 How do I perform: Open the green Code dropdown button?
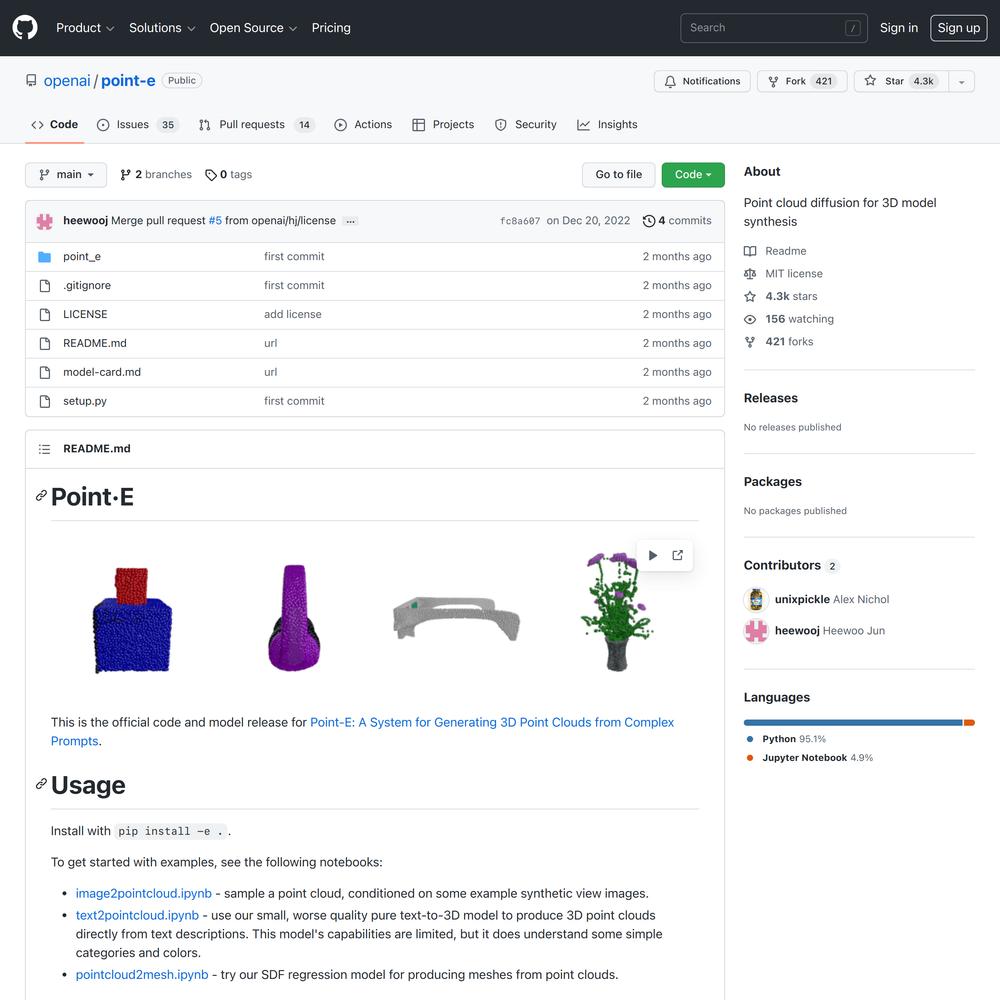coord(693,175)
